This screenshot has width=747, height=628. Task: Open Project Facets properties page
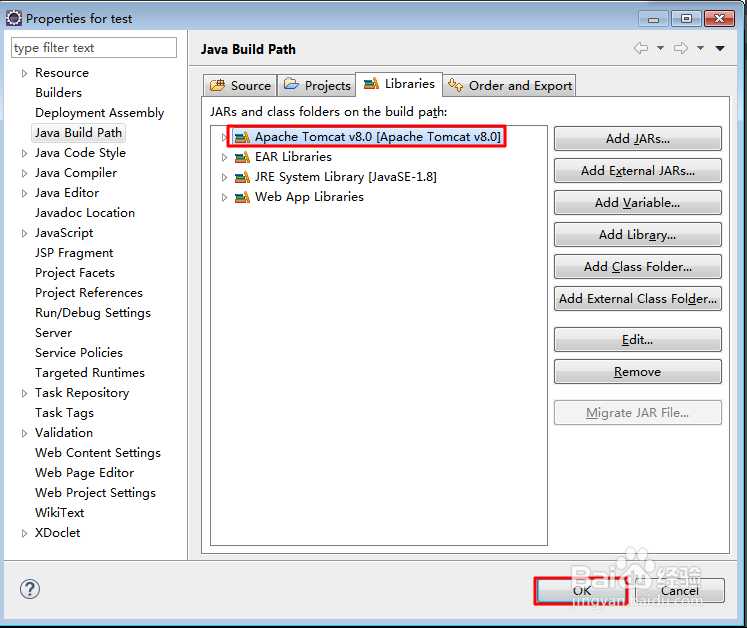point(75,273)
